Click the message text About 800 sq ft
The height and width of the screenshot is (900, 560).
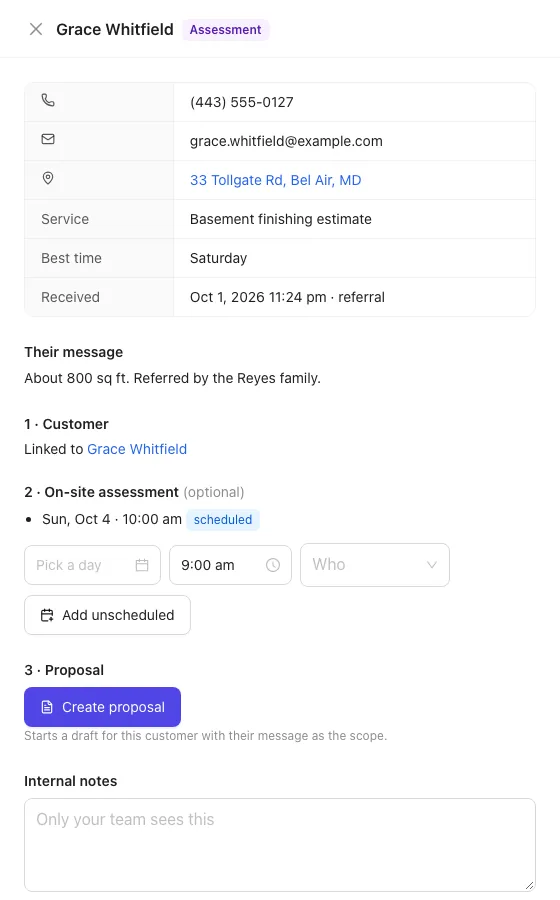[172, 378]
